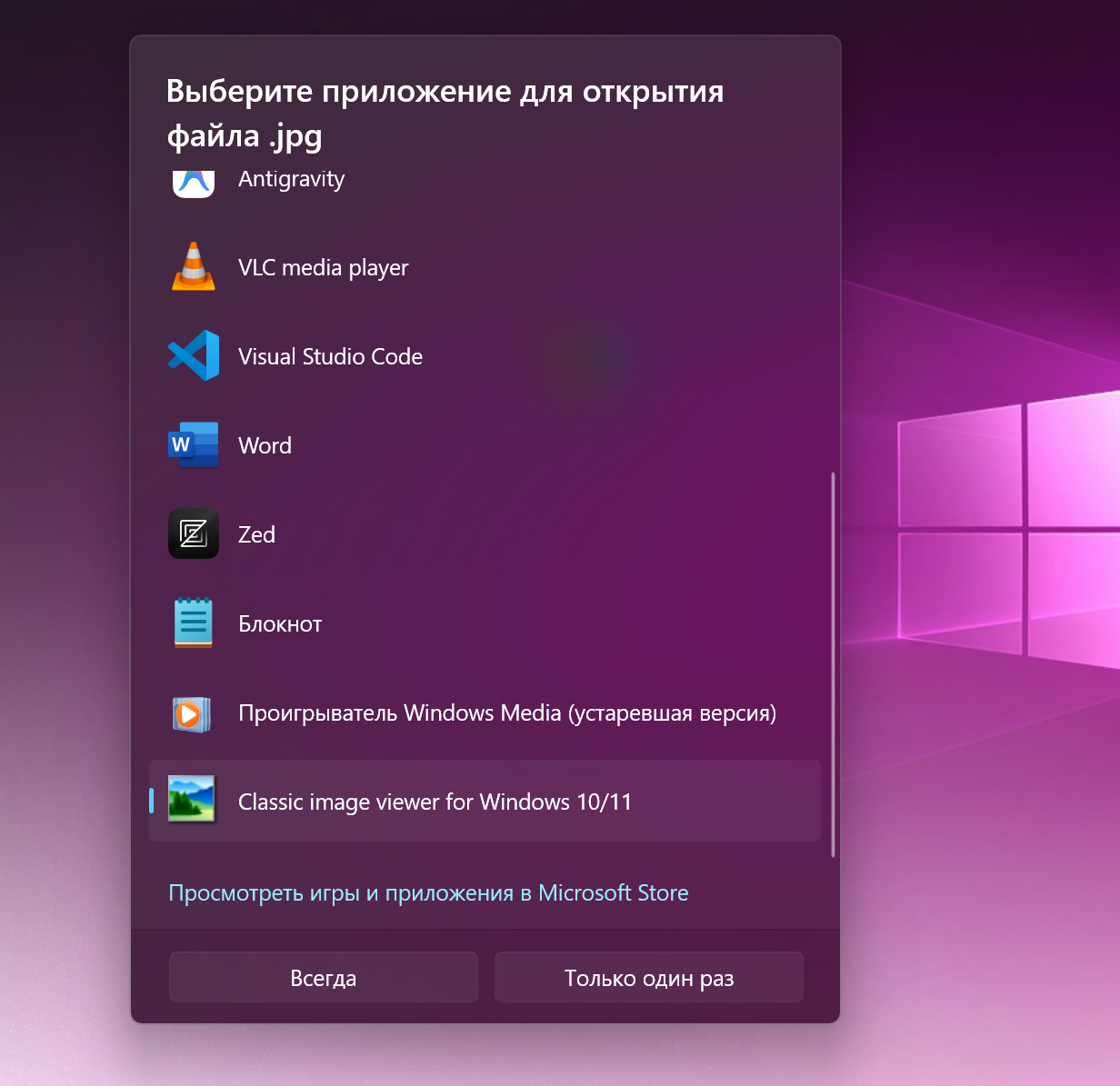Click the Visual Studio Code label
This screenshot has height=1086, width=1120.
[330, 356]
